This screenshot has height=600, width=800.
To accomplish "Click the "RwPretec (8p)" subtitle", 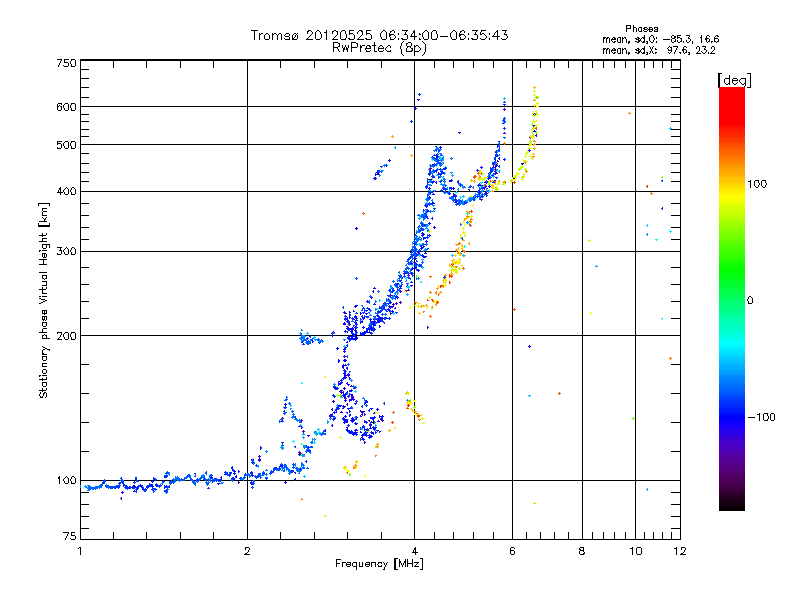I will point(379,48).
